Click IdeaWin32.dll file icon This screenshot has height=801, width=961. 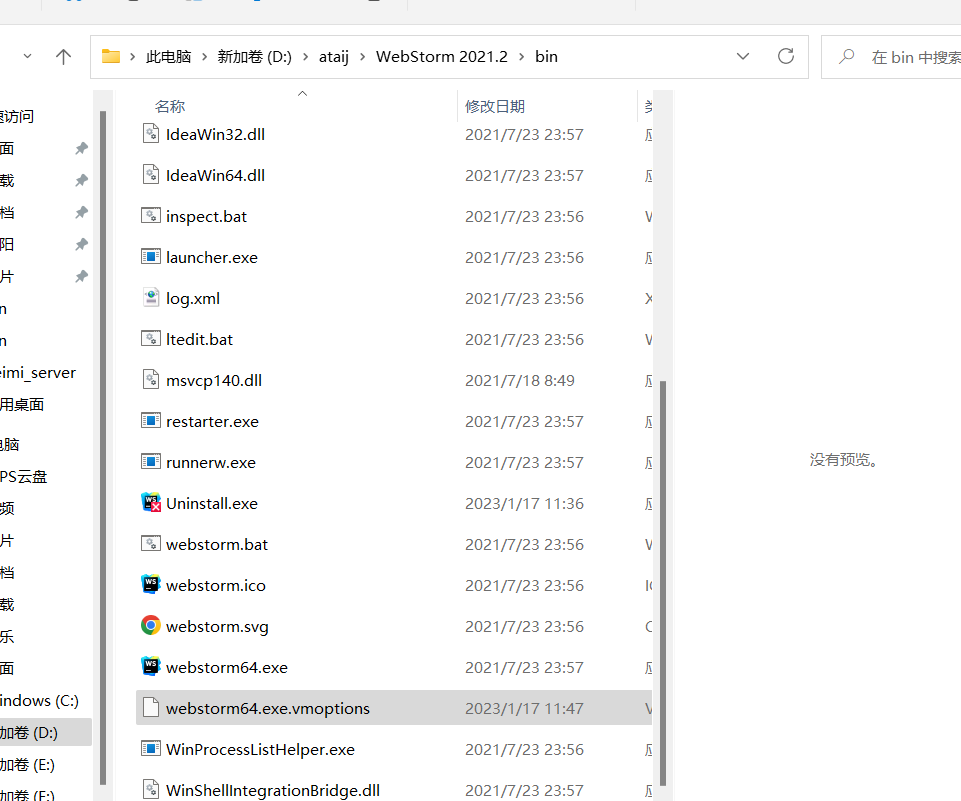point(151,134)
